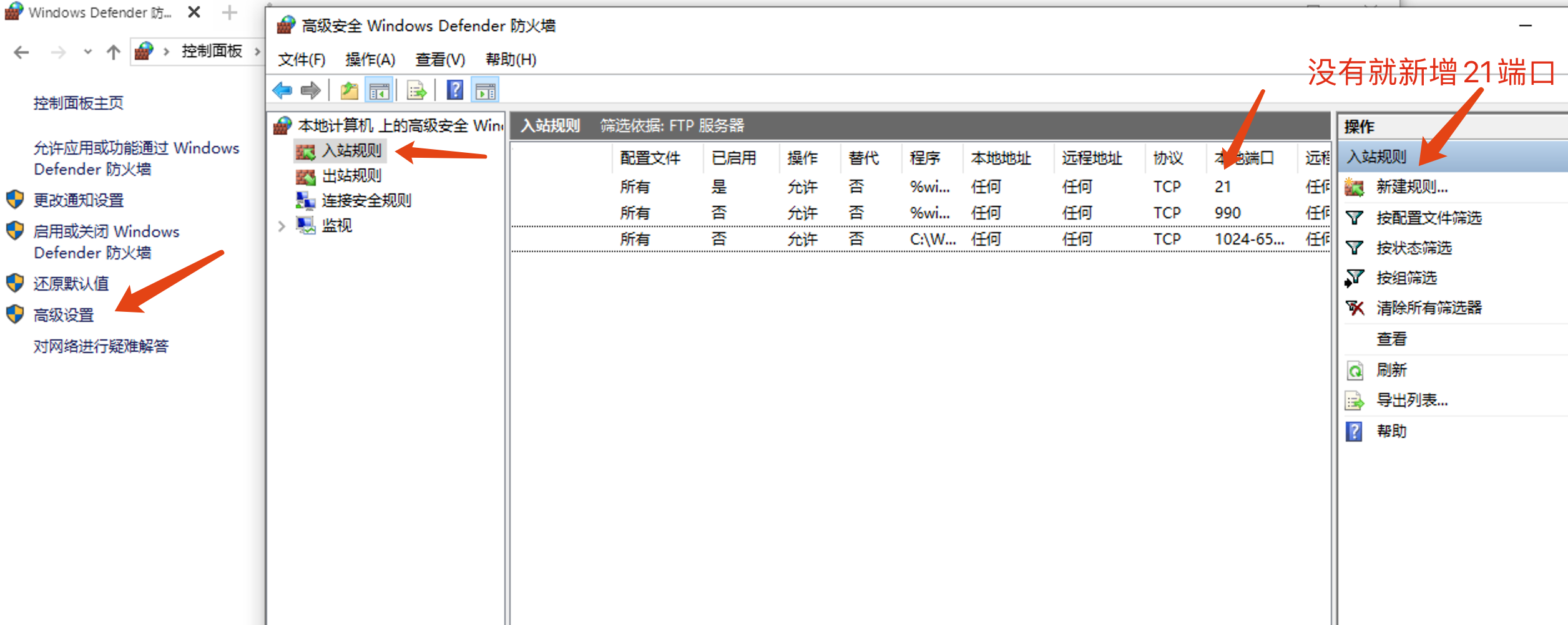Click the red-X filter icon beside 清除所有筛选器
1568x625 pixels.
pyautogui.click(x=1354, y=308)
